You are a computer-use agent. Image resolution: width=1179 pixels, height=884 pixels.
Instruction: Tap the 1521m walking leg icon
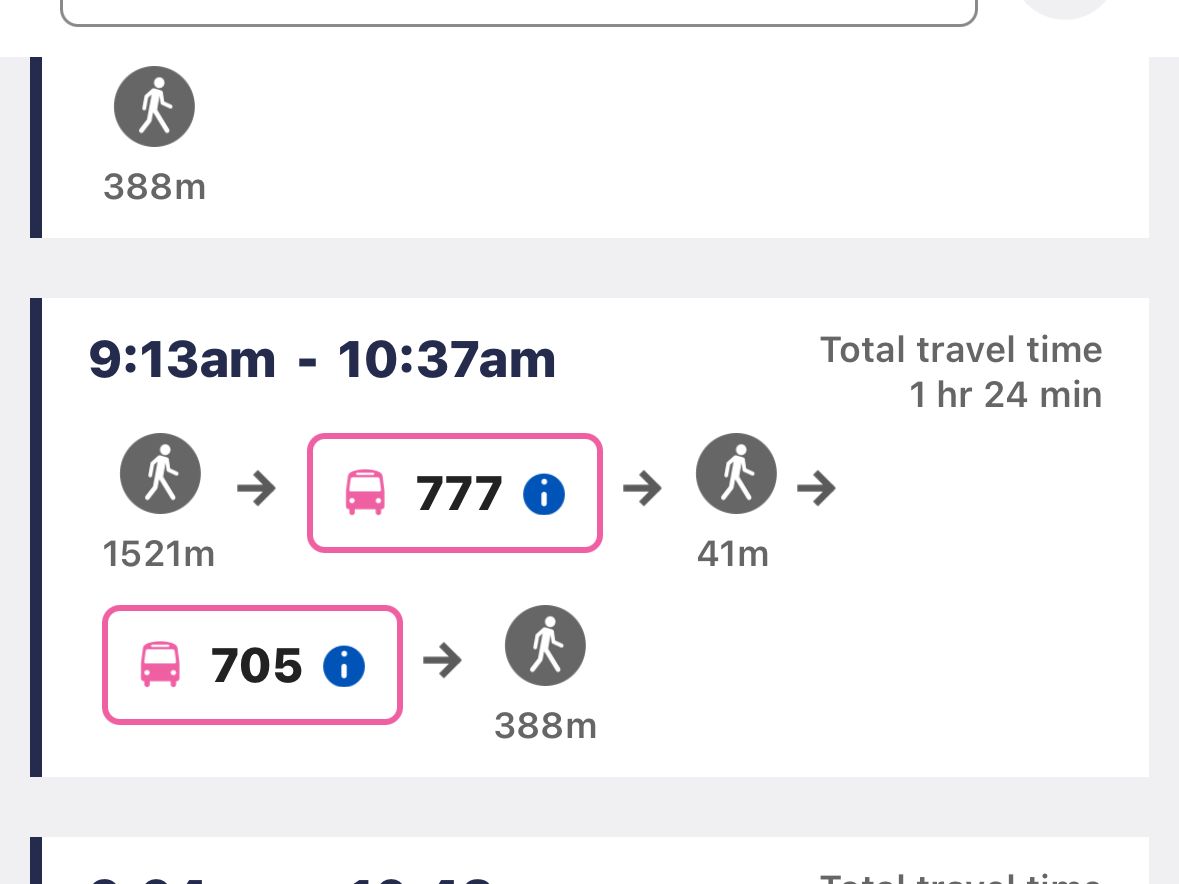tap(160, 474)
